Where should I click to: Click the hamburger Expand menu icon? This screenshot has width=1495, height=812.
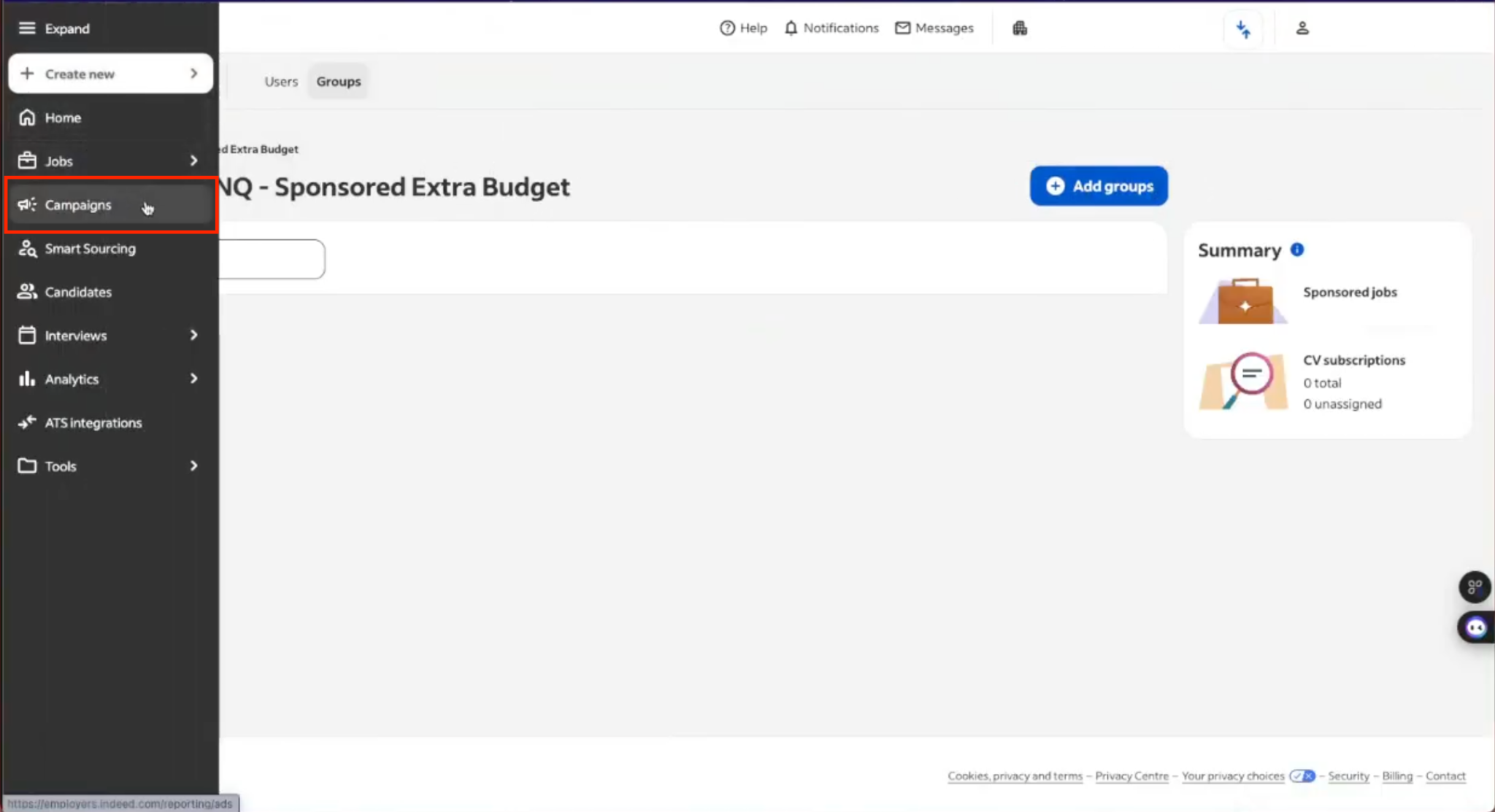pyautogui.click(x=27, y=28)
